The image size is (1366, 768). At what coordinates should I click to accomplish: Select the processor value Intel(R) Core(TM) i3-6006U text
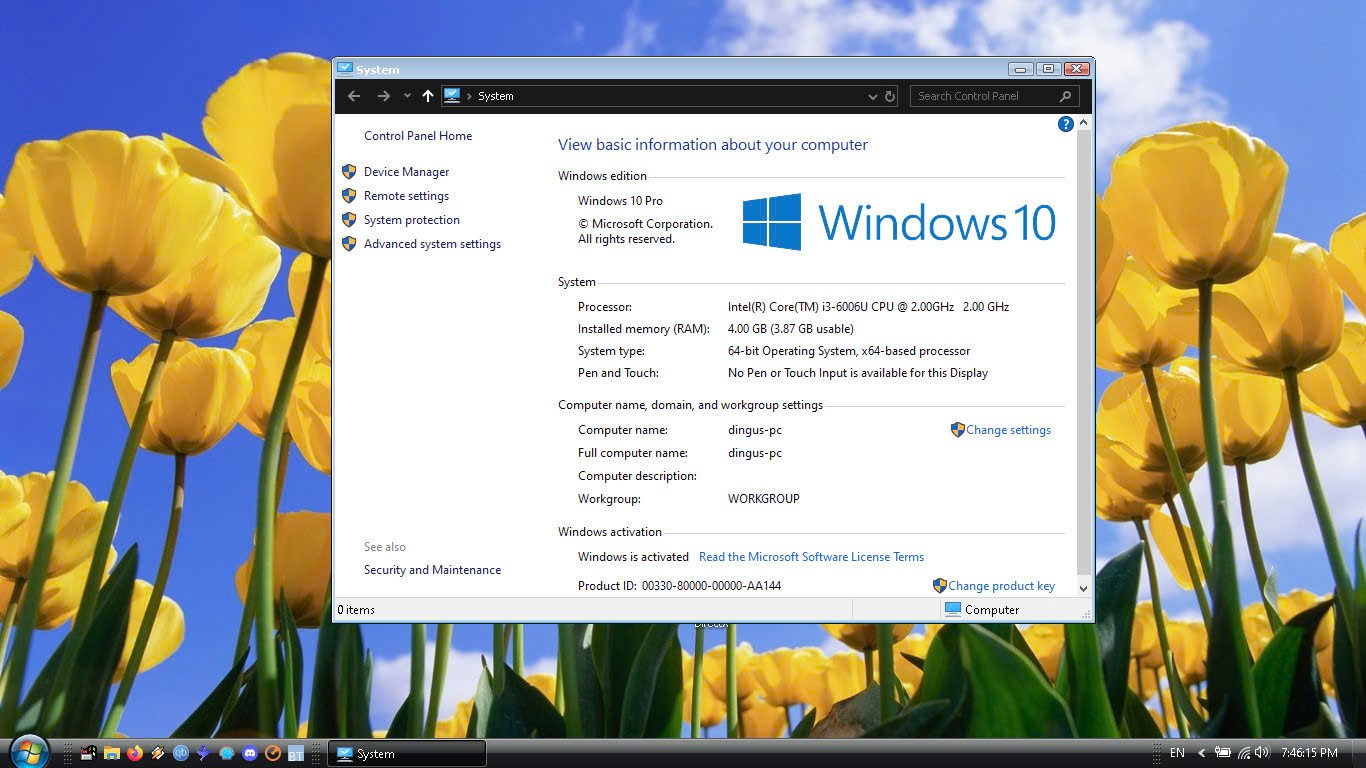click(868, 307)
